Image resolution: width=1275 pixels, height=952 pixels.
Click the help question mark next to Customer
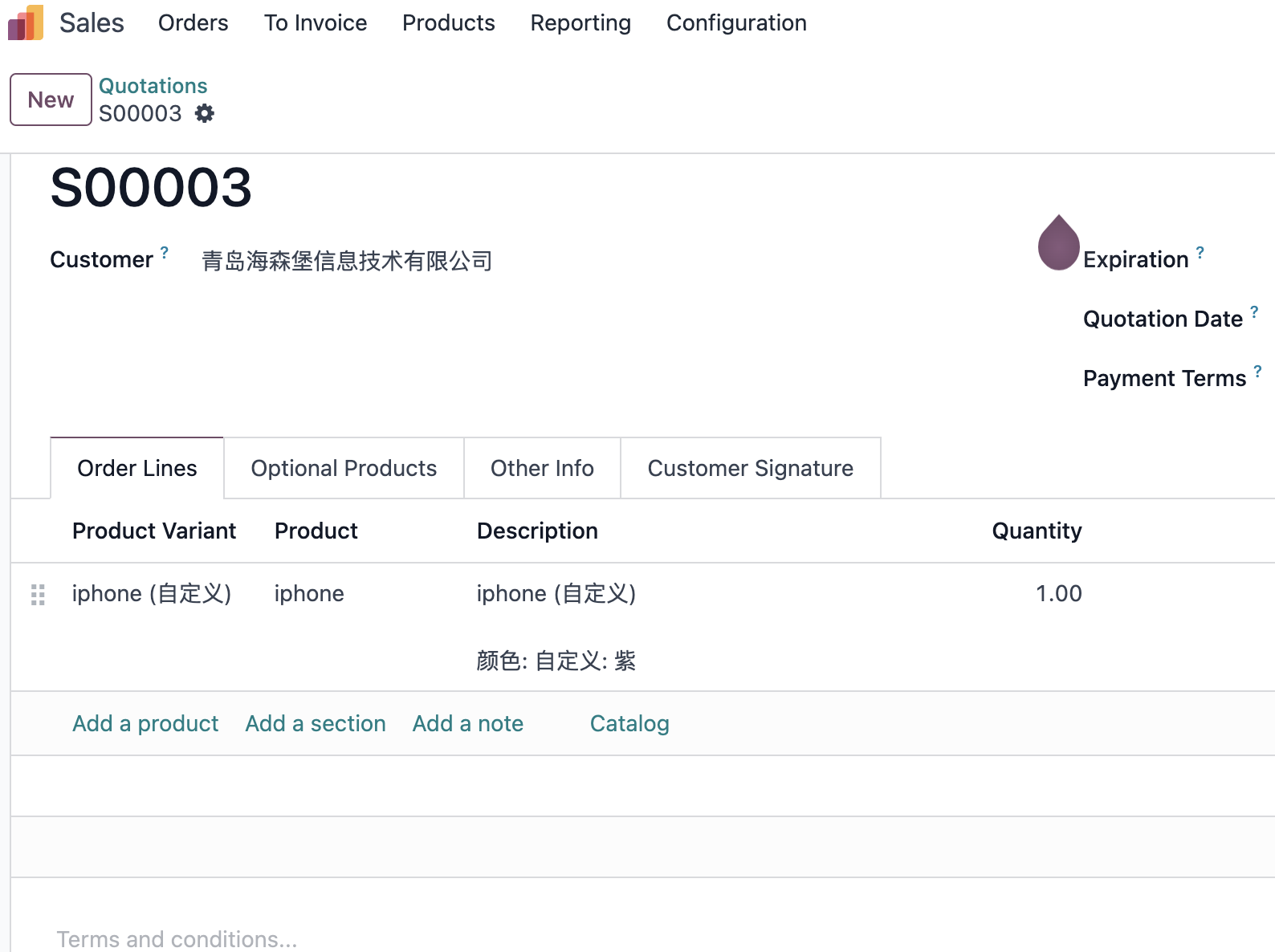tap(165, 252)
